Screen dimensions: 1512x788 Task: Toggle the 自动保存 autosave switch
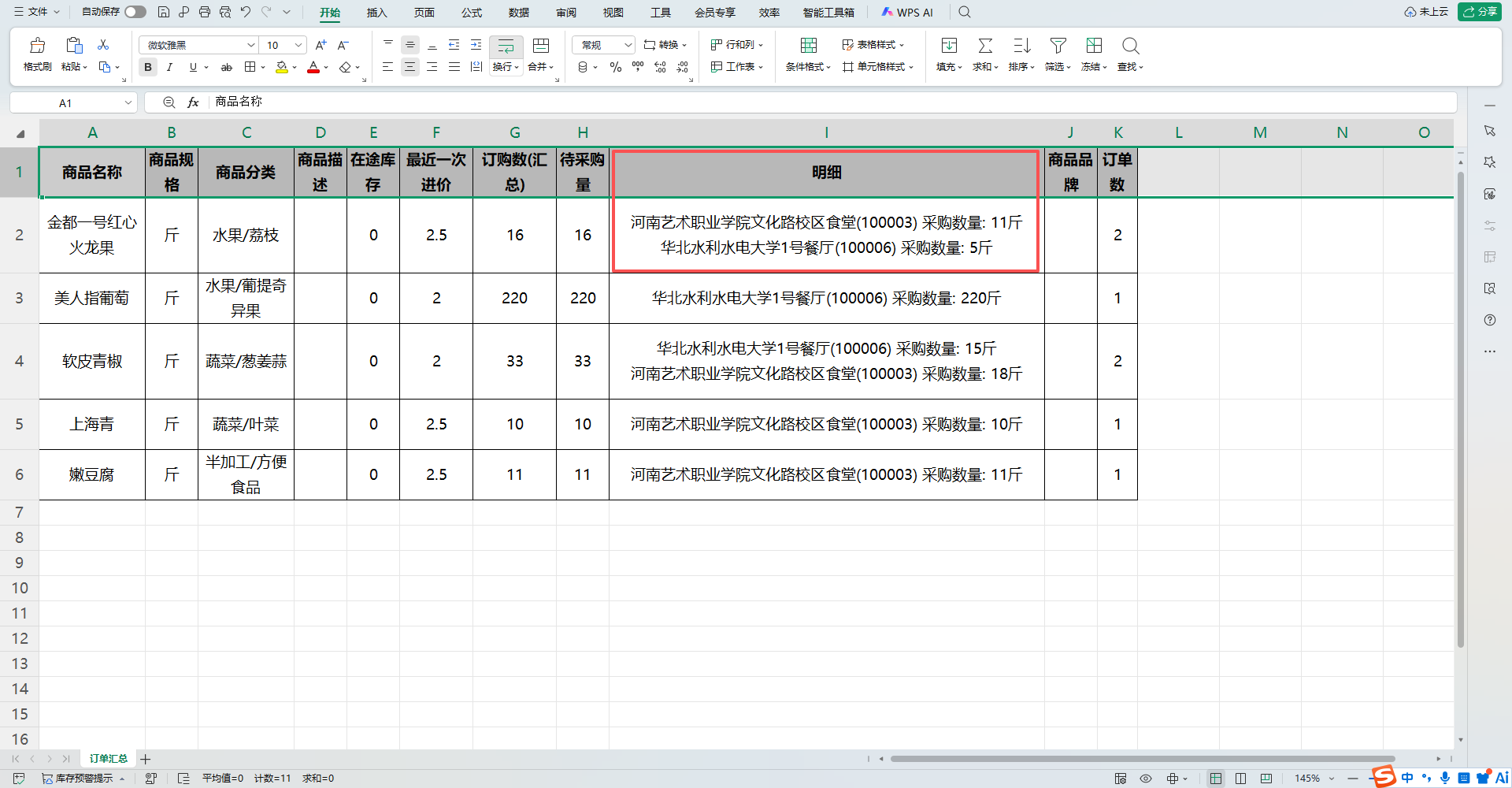[x=135, y=12]
